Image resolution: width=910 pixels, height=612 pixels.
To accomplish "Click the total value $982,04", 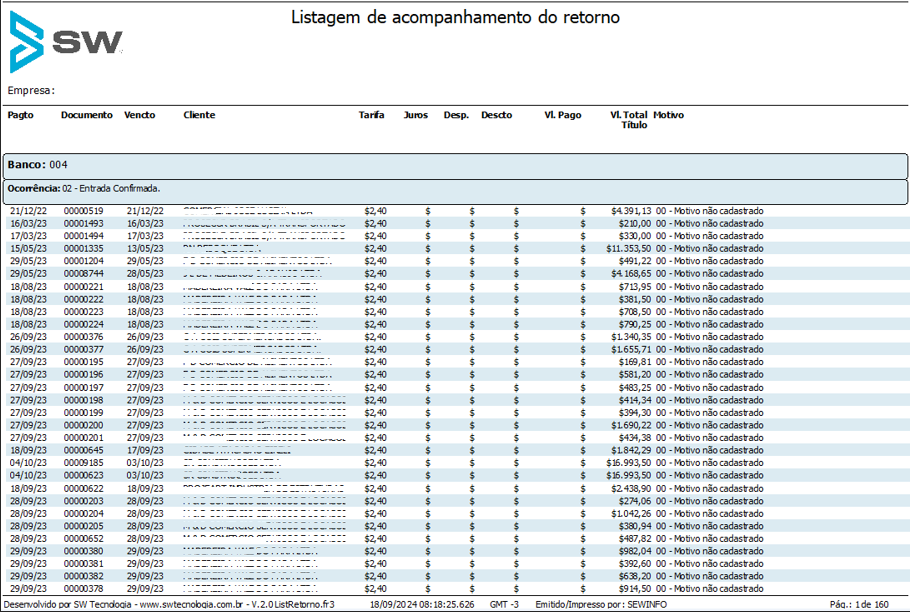I will coord(635,552).
